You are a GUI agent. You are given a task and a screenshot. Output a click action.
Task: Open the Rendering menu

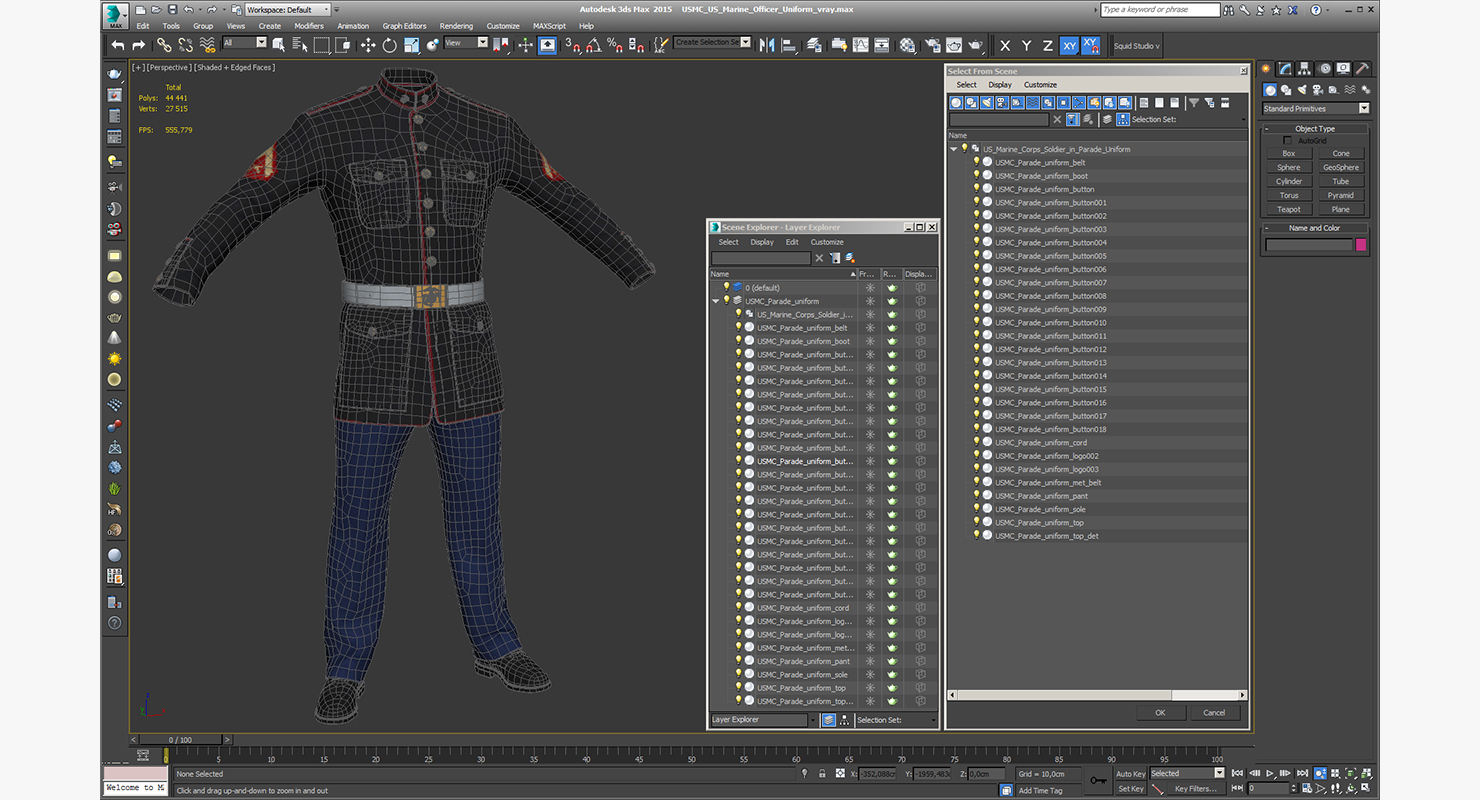click(456, 26)
